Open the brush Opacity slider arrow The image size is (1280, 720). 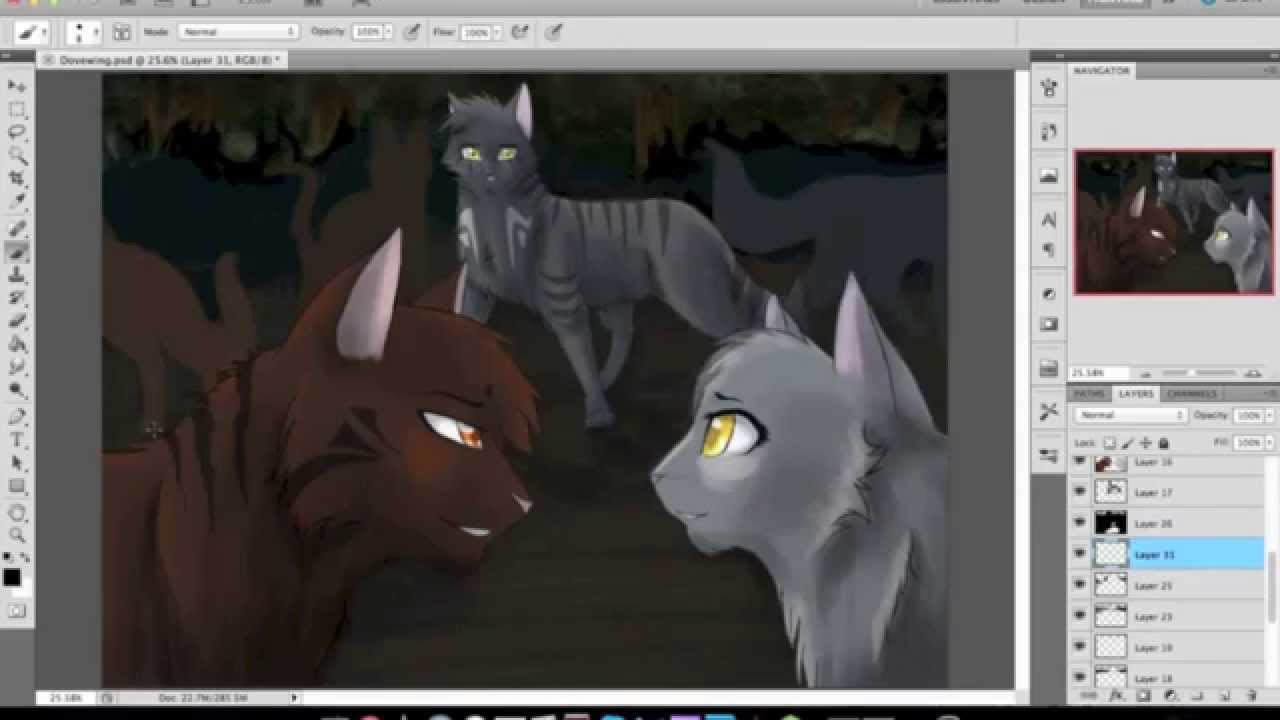coord(388,32)
